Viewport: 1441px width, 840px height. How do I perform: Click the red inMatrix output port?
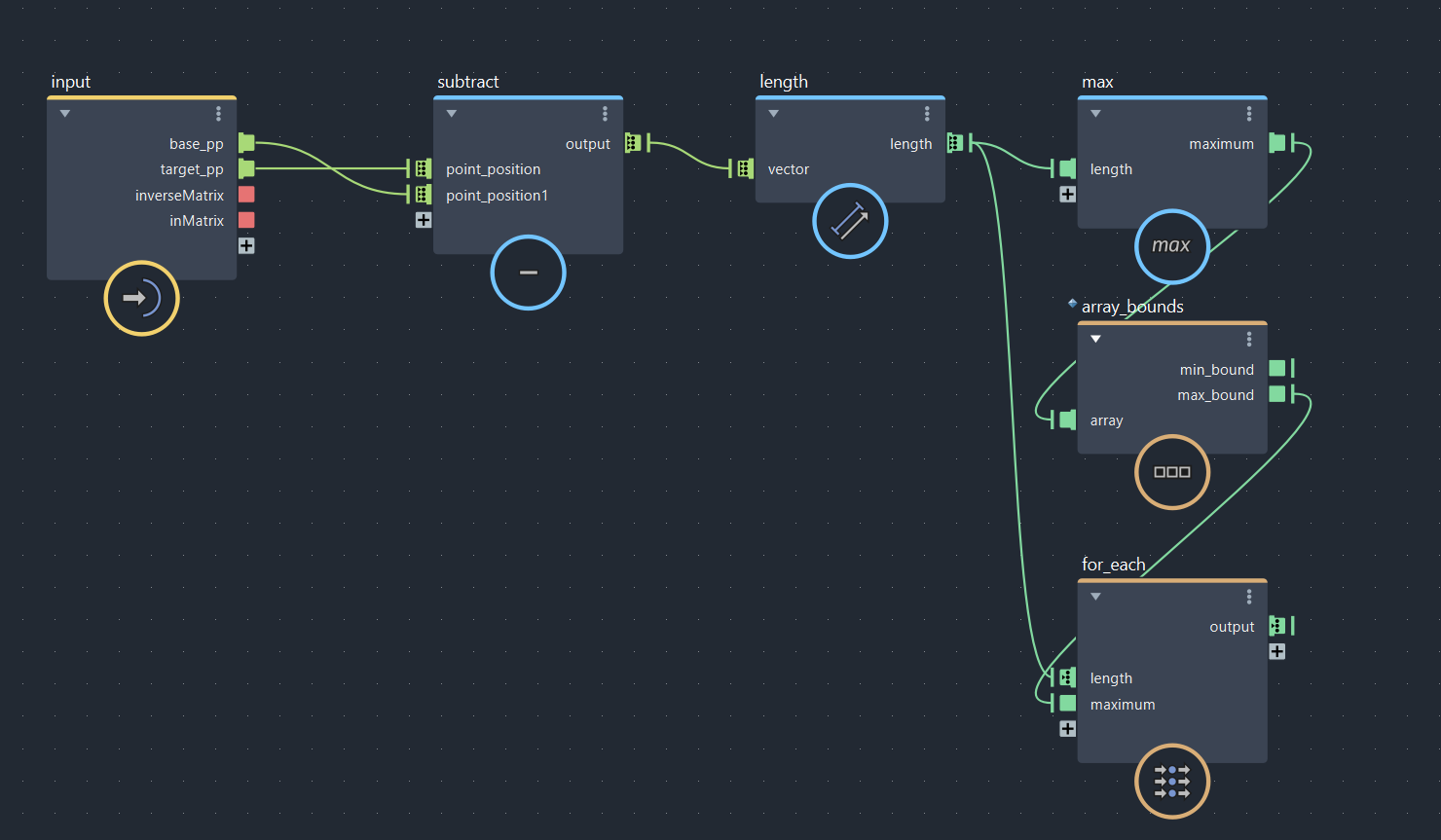tap(246, 220)
